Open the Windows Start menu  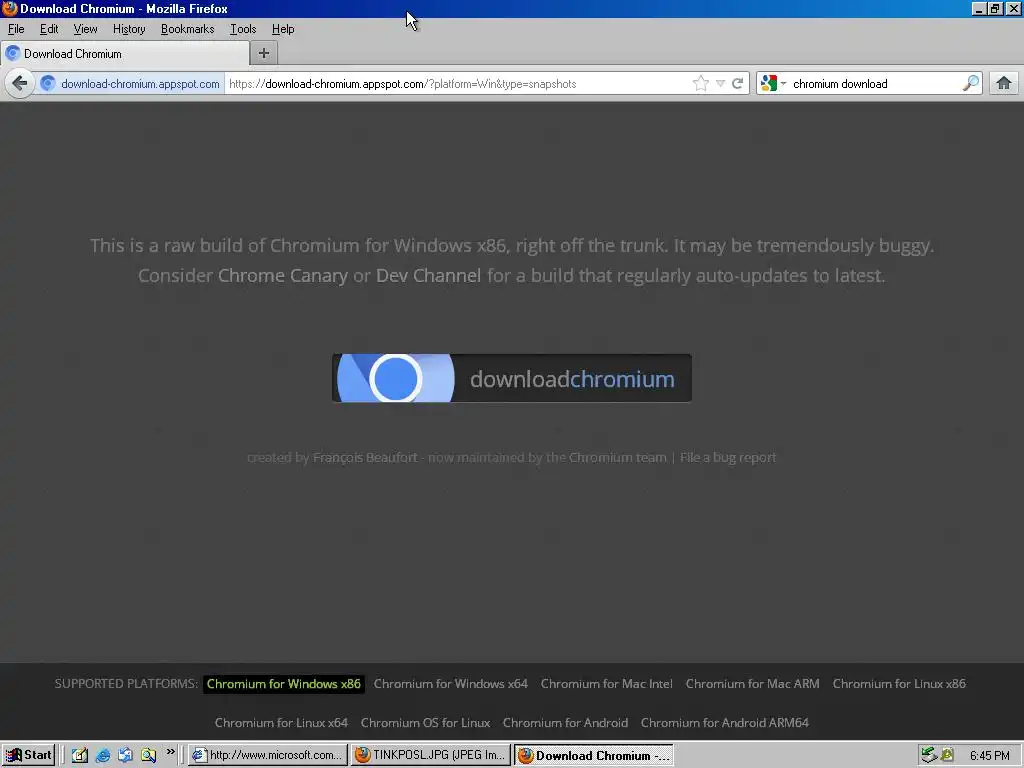click(x=28, y=755)
